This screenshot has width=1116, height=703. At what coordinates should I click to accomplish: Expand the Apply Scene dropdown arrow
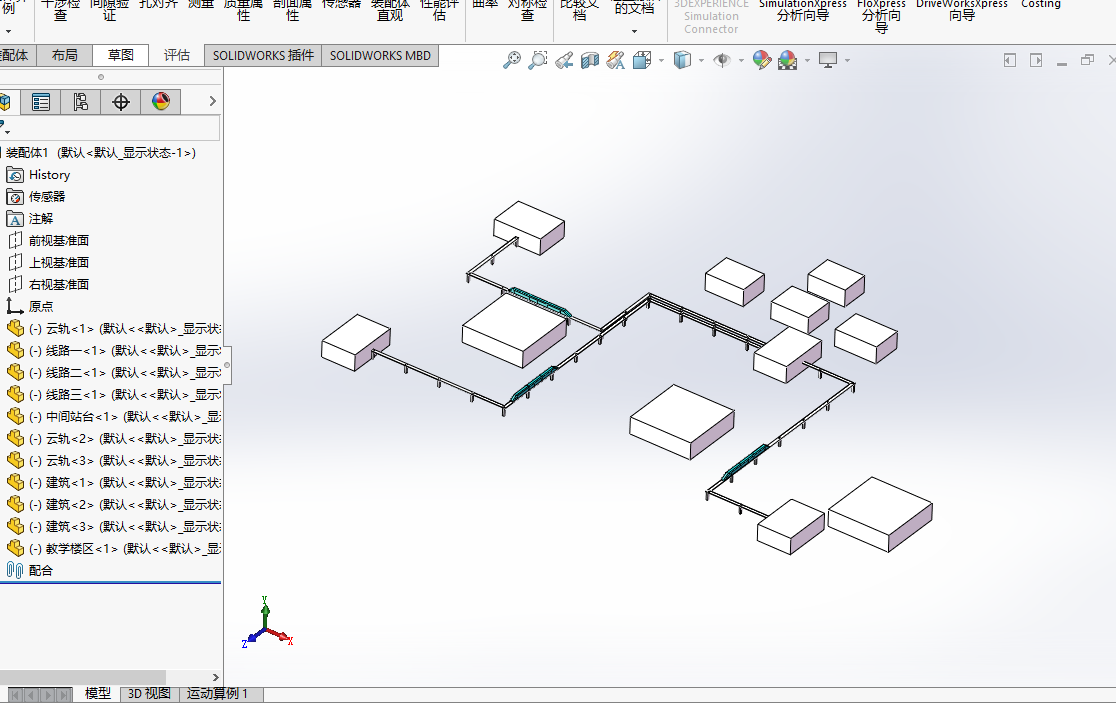[x=807, y=60]
